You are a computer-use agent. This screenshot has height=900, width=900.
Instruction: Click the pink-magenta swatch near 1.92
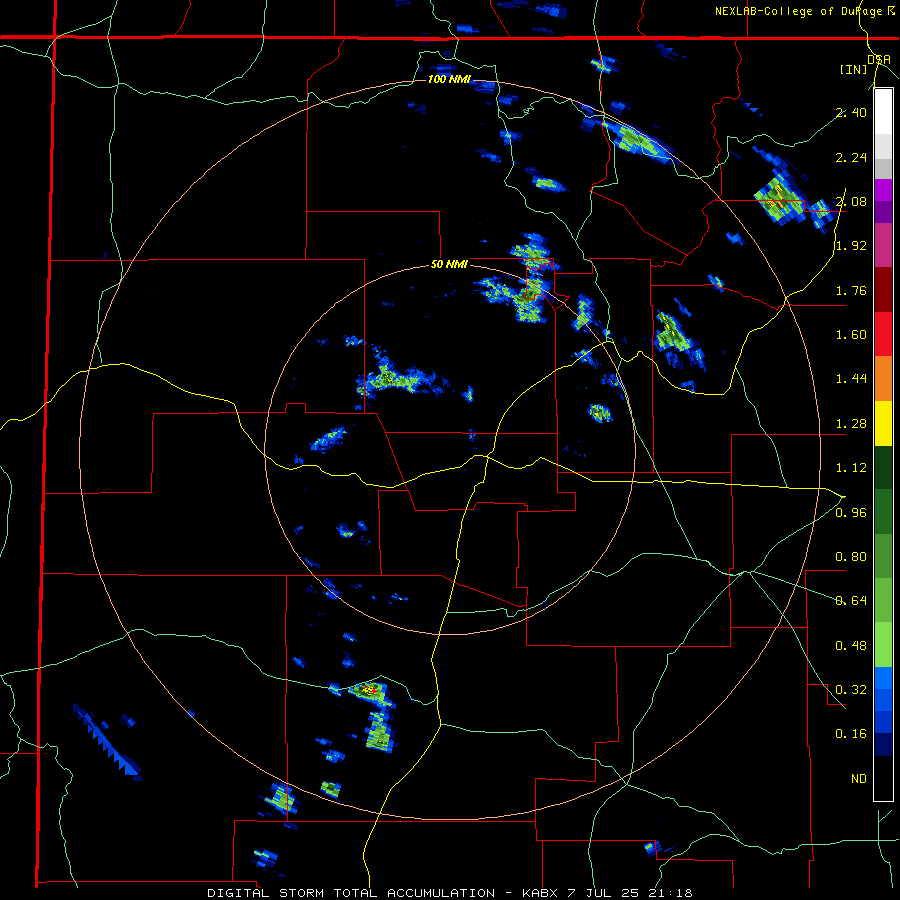[883, 245]
